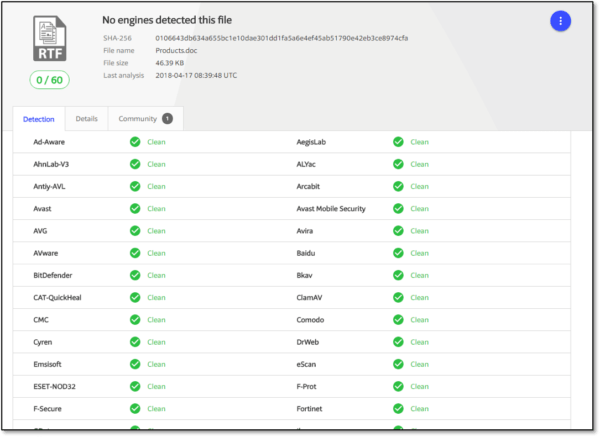600x437 pixels.
Task: Click the green checkmark for CMC
Action: pyautogui.click(x=135, y=320)
